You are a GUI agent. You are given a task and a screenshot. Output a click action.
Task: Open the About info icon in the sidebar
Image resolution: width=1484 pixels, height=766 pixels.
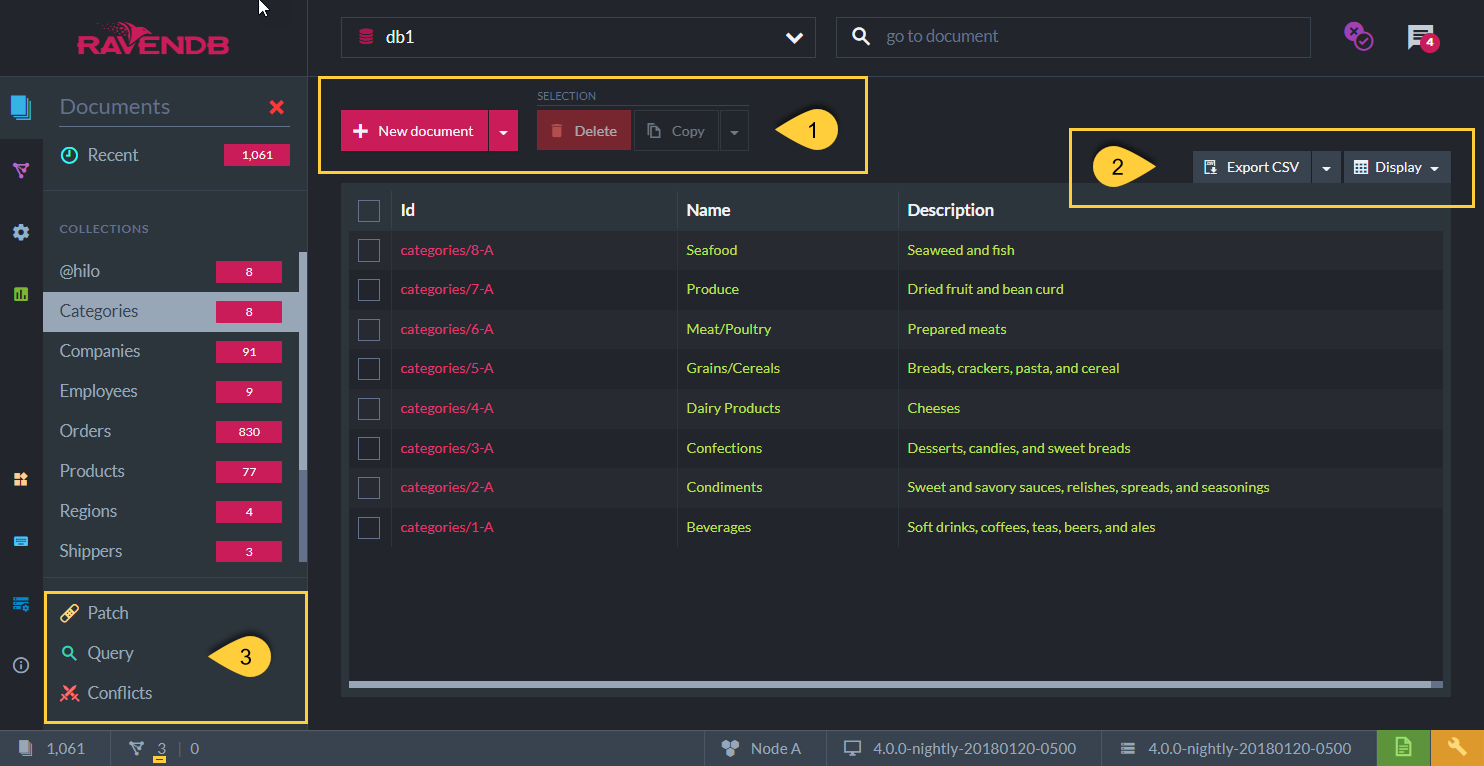click(x=21, y=665)
